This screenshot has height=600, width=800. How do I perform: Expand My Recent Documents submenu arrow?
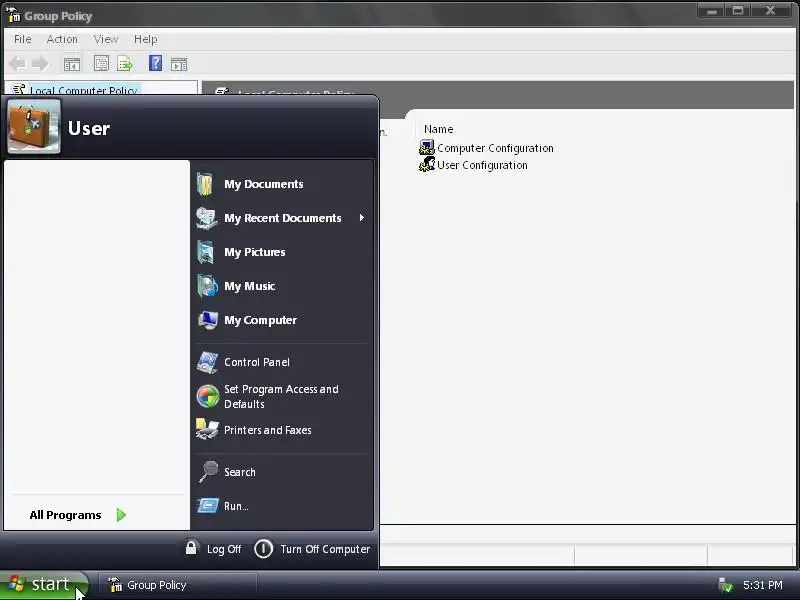tap(362, 218)
